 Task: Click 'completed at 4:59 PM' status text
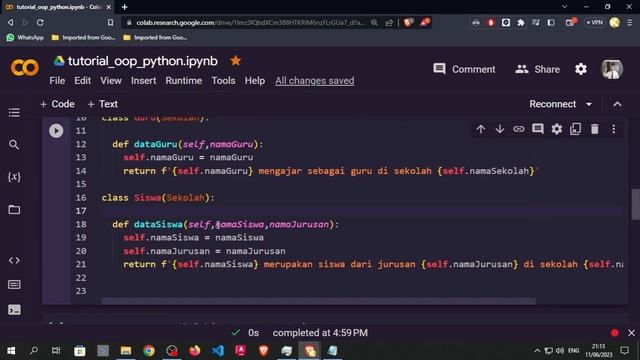[x=320, y=333]
